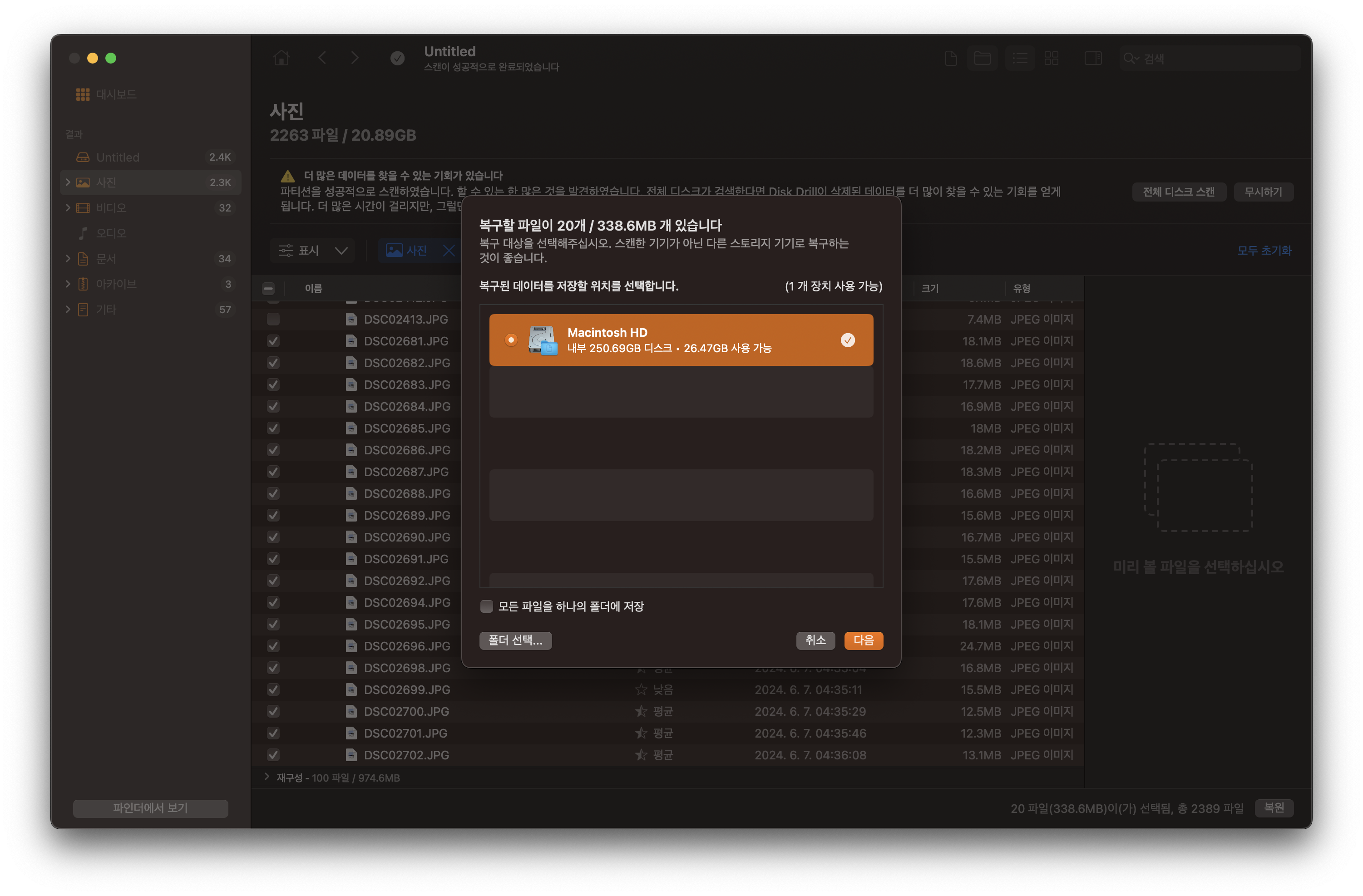Select 문서 in the sidebar

coord(106,259)
